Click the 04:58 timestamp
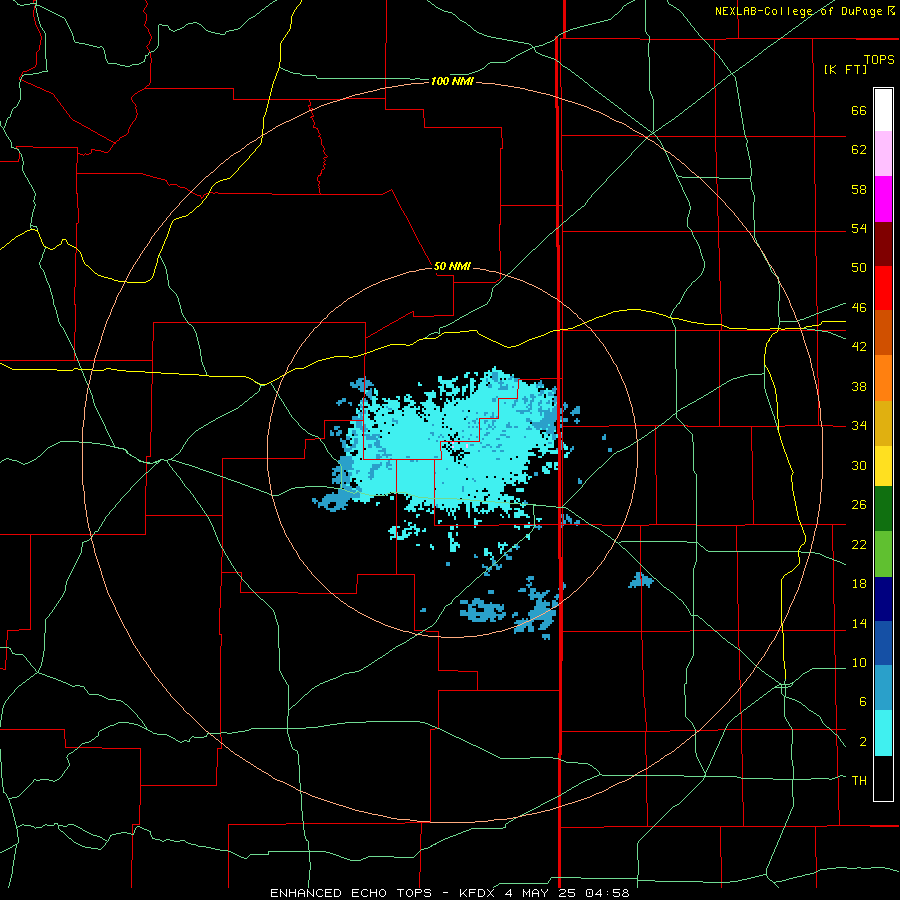This screenshot has width=900, height=900. point(607,893)
